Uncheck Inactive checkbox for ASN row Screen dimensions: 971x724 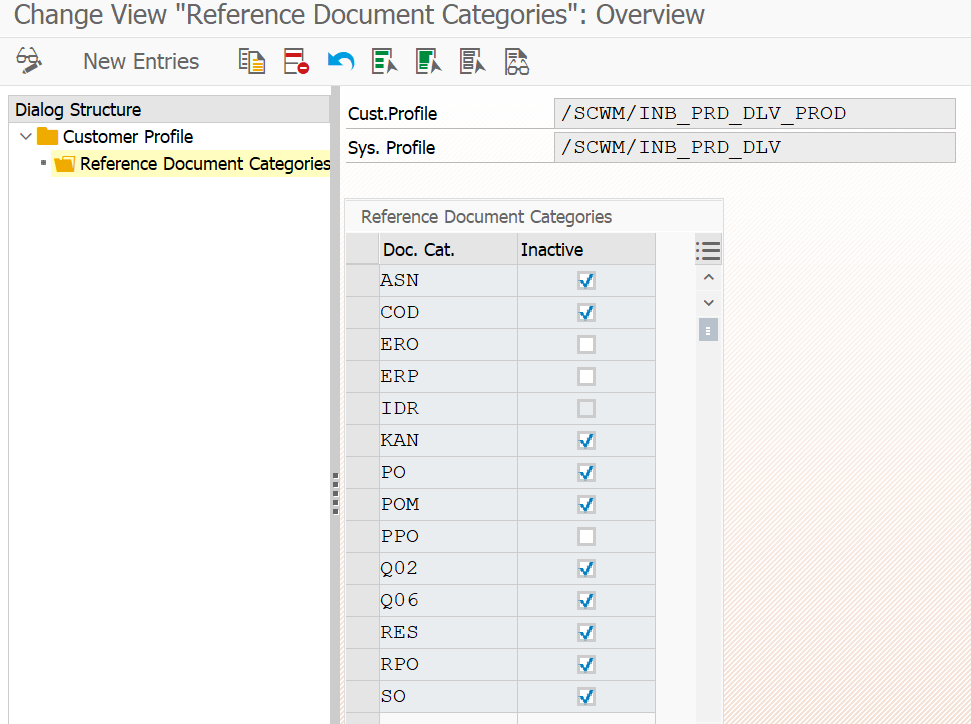[x=586, y=281]
